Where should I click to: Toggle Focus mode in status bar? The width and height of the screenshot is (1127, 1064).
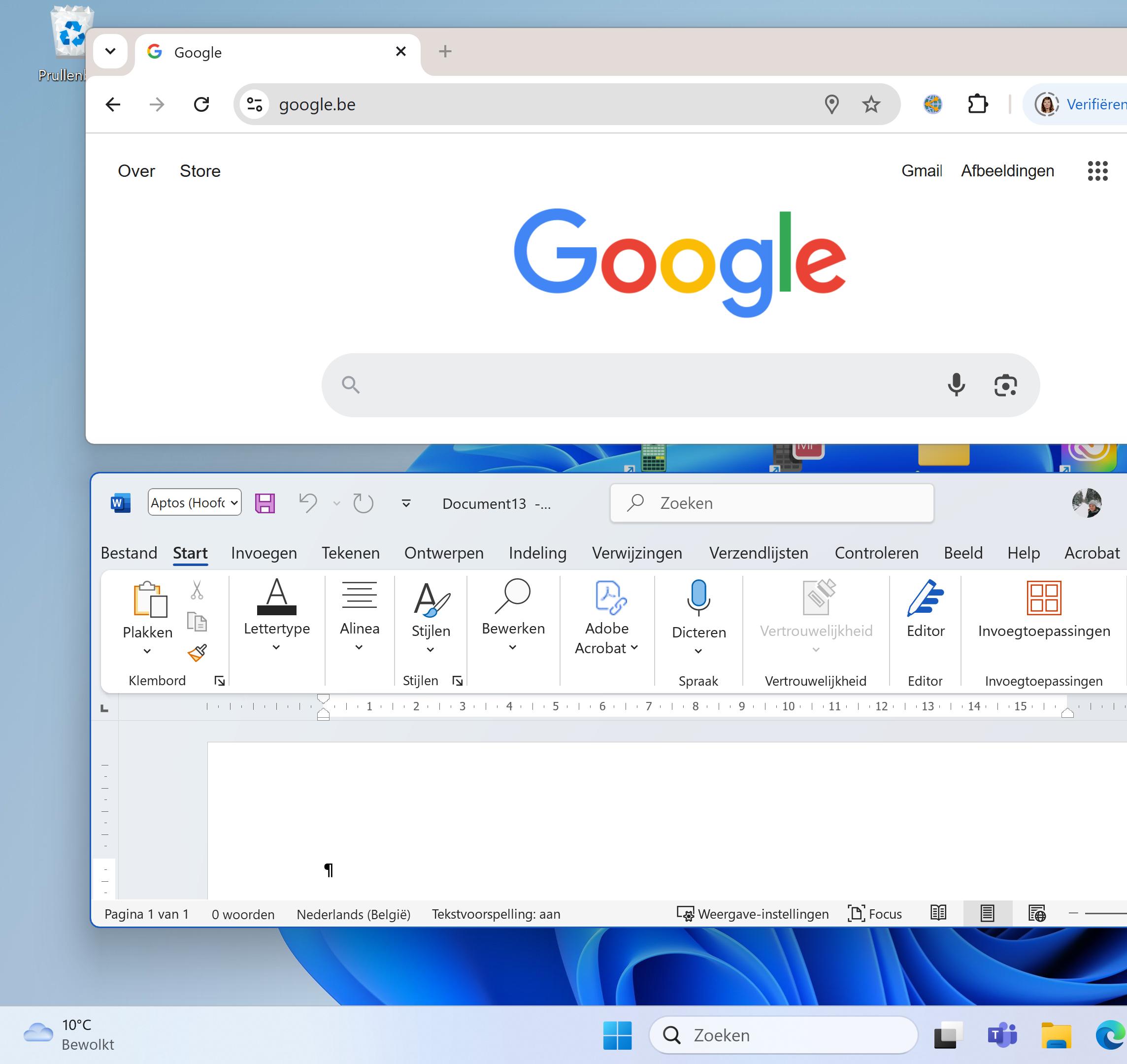pos(875,914)
